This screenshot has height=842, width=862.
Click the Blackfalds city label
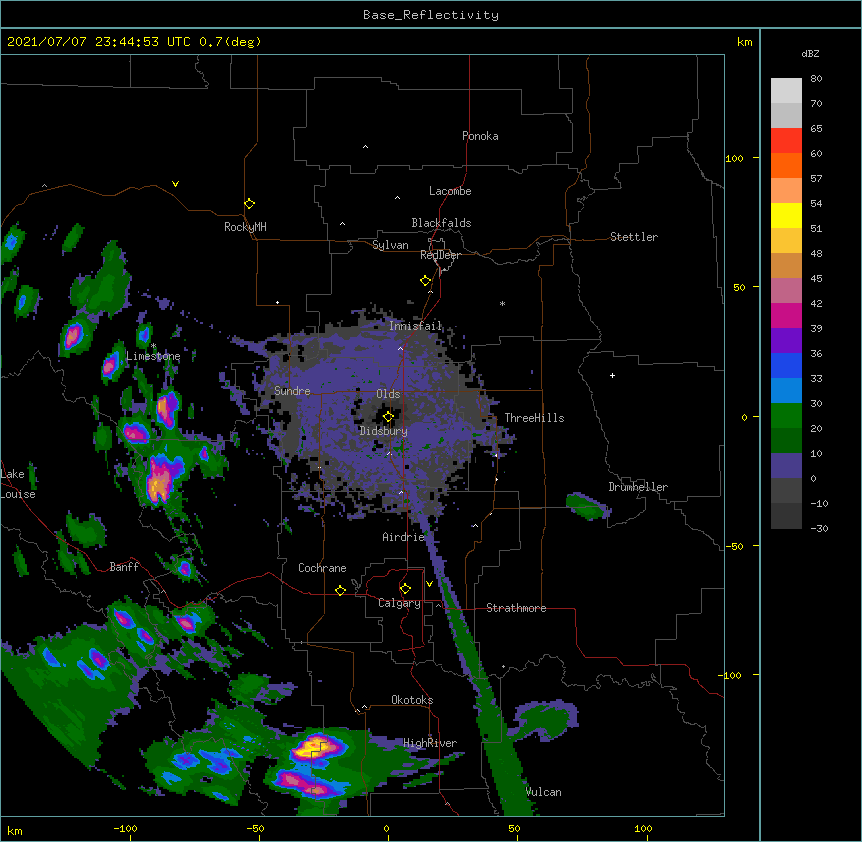(x=441, y=223)
